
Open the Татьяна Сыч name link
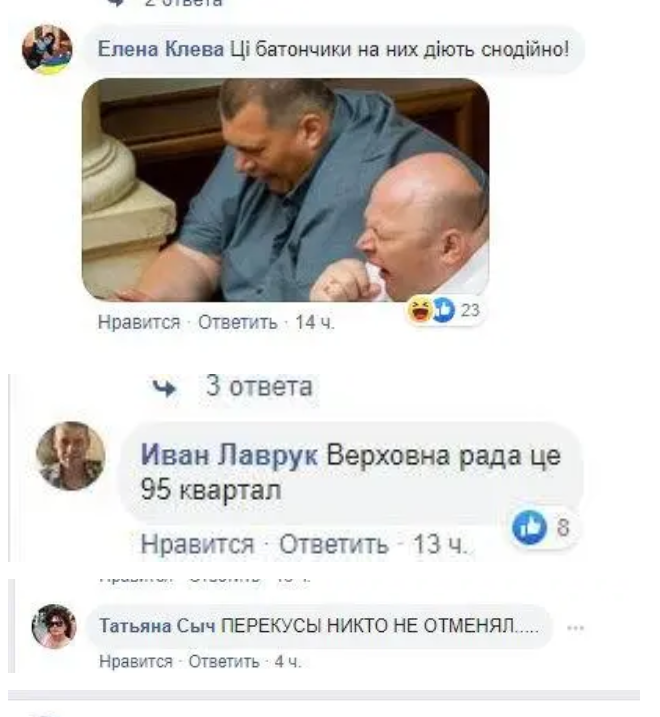157,626
